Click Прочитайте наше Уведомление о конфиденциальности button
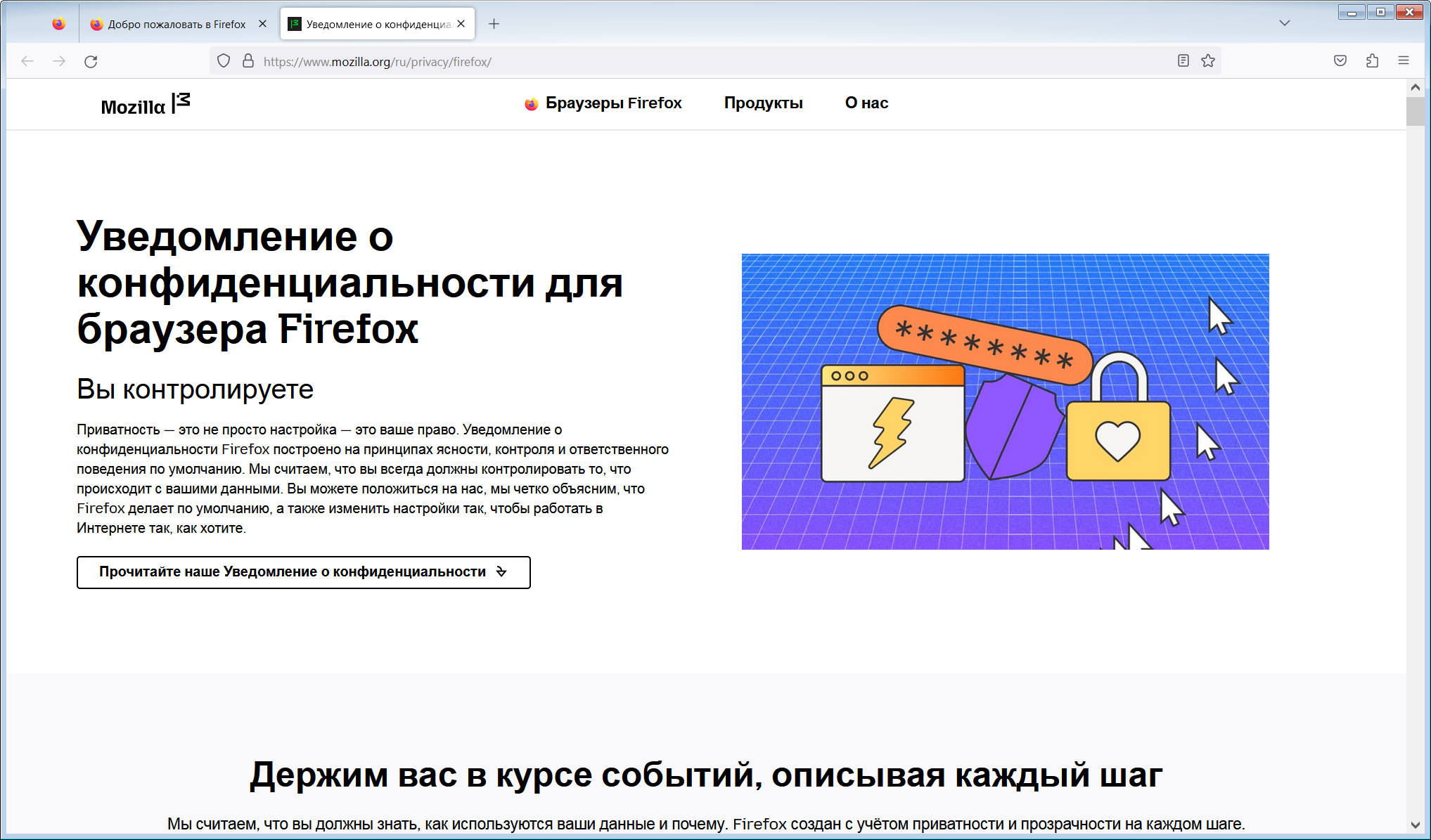 [x=303, y=572]
